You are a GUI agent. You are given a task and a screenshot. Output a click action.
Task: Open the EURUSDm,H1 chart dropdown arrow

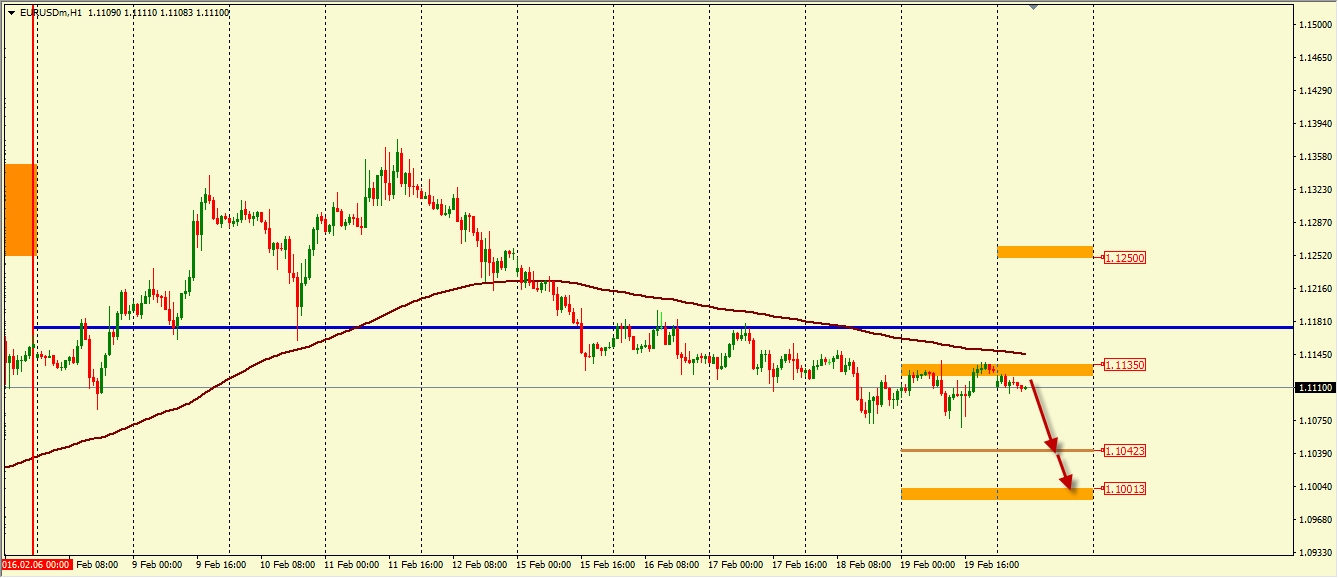(x=11, y=13)
